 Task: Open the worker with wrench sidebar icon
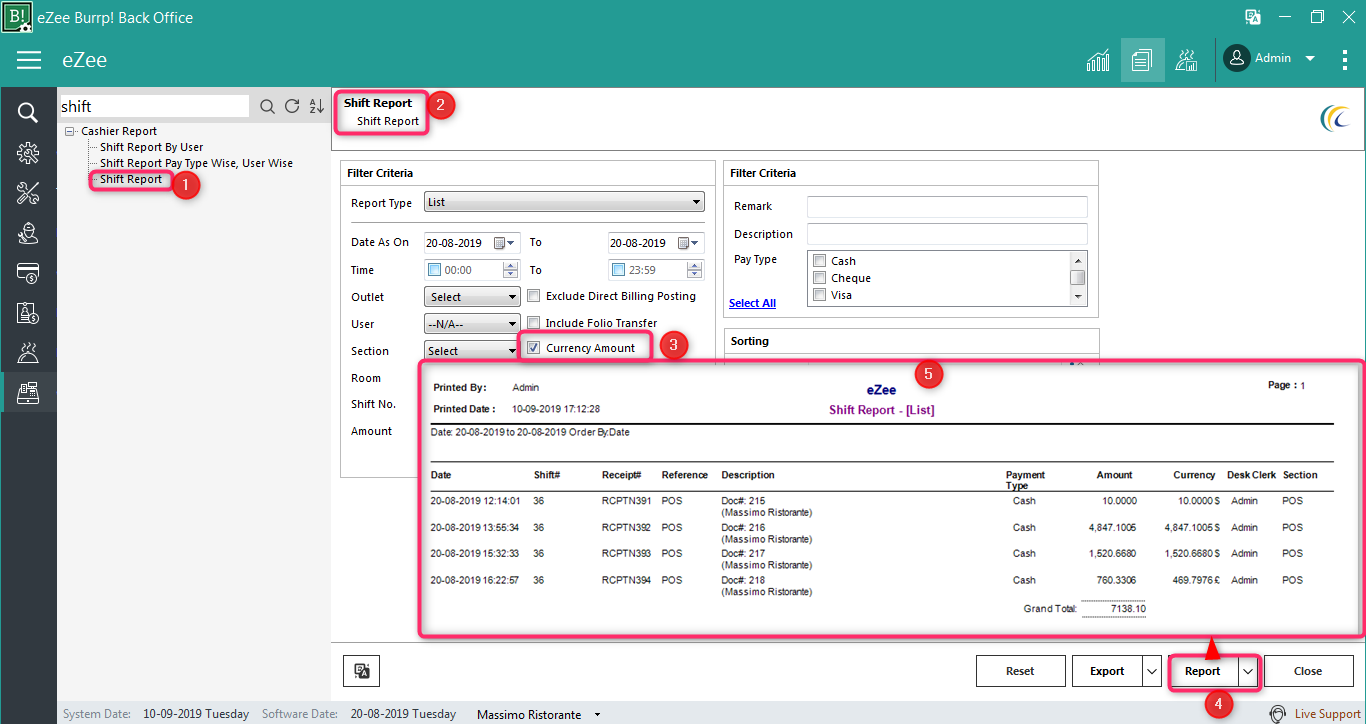[28, 233]
